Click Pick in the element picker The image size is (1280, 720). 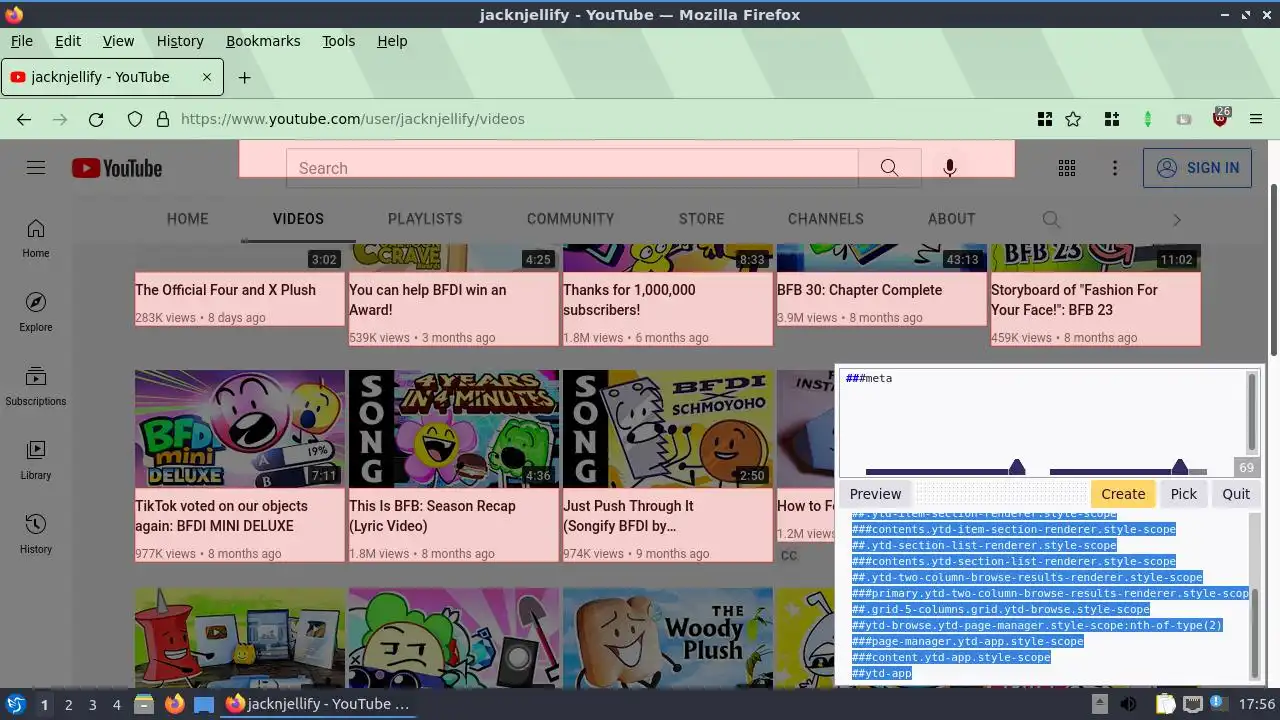[x=1183, y=494]
